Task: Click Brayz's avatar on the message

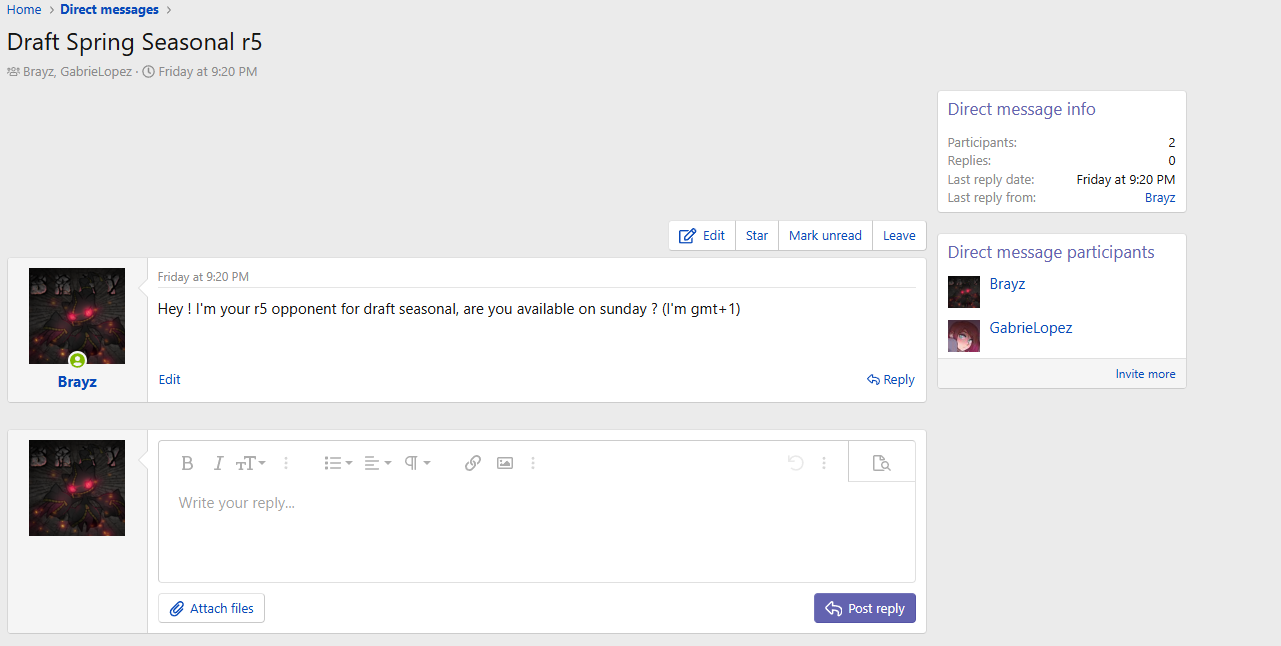Action: (x=77, y=316)
